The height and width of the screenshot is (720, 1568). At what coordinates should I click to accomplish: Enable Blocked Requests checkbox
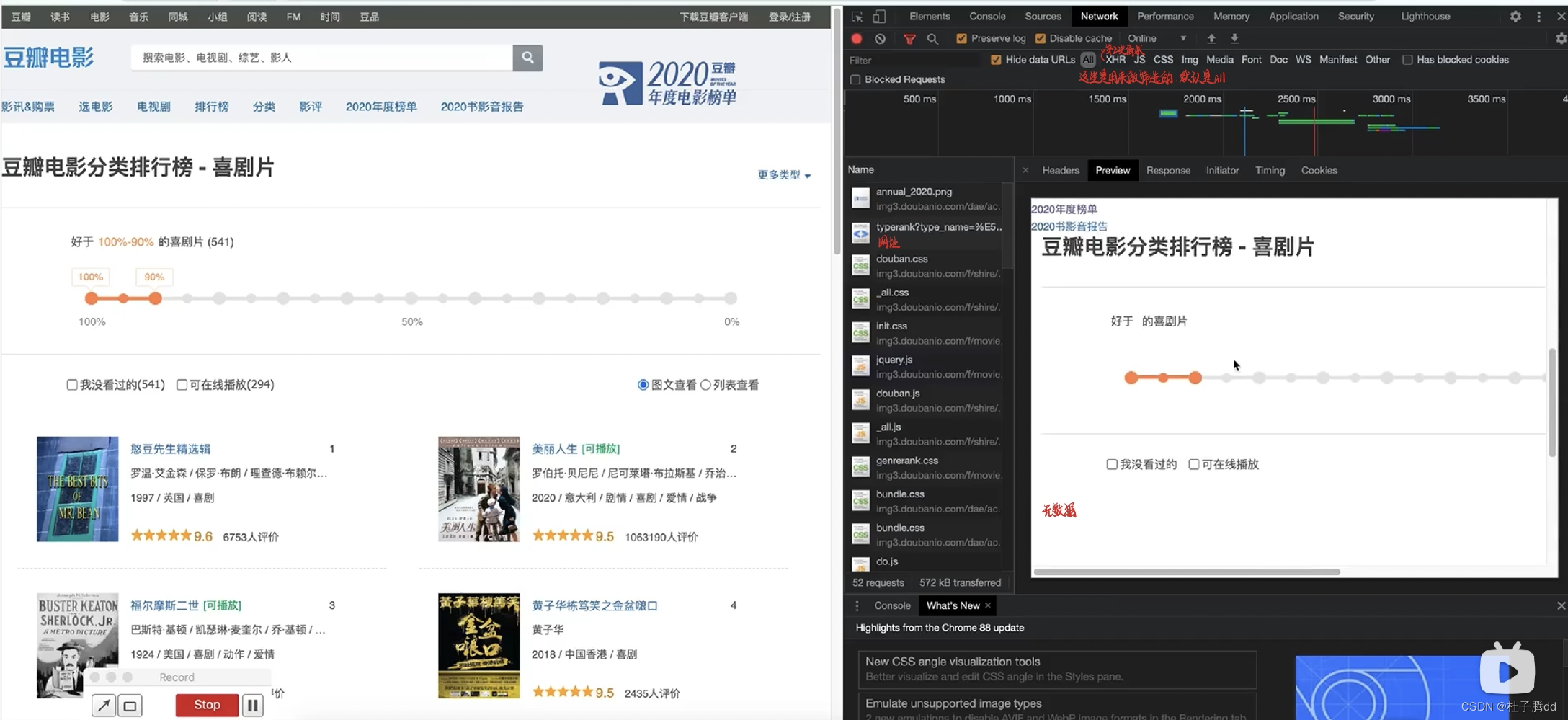tap(855, 79)
